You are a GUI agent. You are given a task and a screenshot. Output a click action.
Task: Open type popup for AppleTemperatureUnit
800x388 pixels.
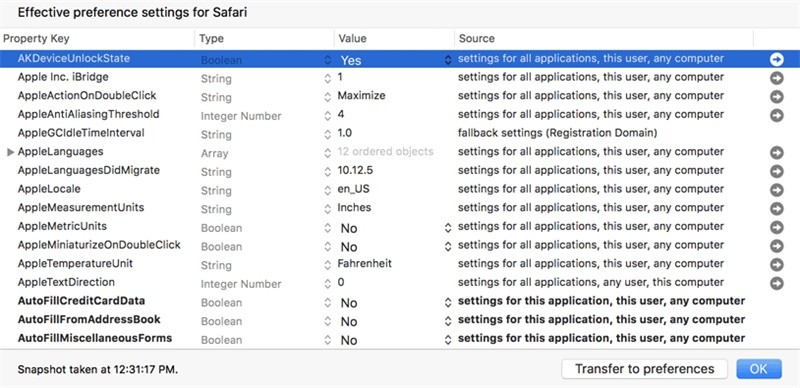click(x=328, y=265)
